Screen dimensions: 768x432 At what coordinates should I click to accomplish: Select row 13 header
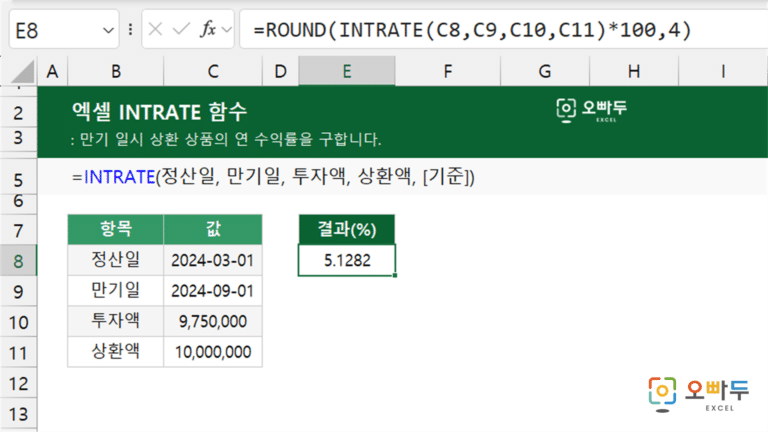pos(19,414)
